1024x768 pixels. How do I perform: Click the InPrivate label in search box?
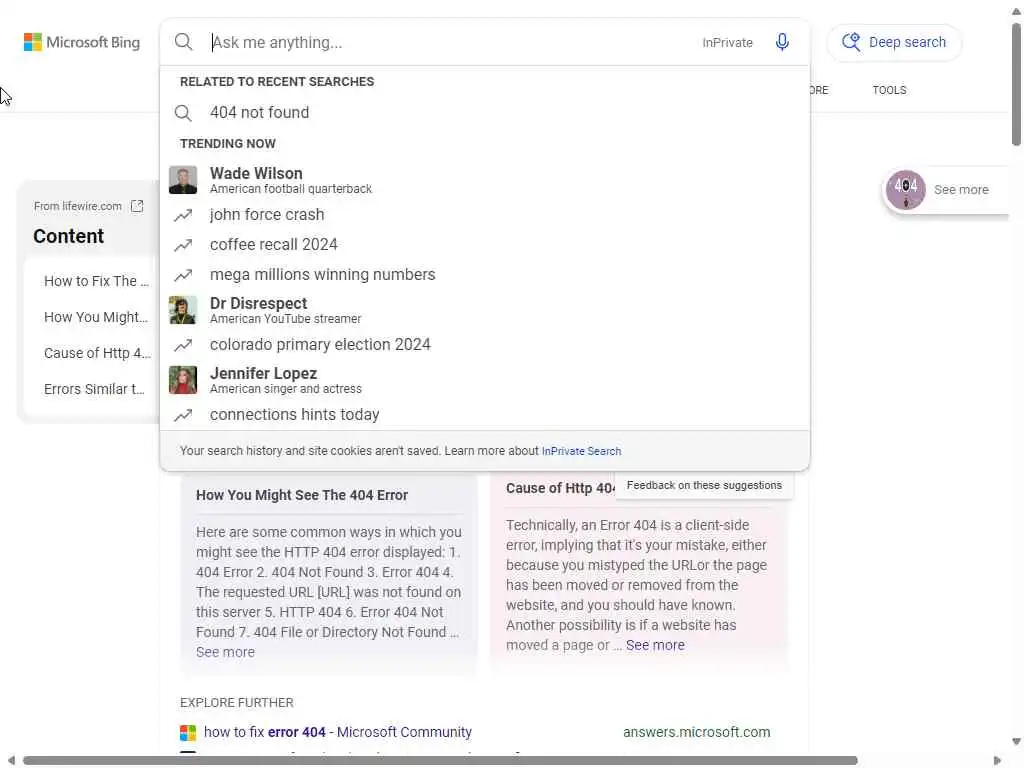point(728,43)
